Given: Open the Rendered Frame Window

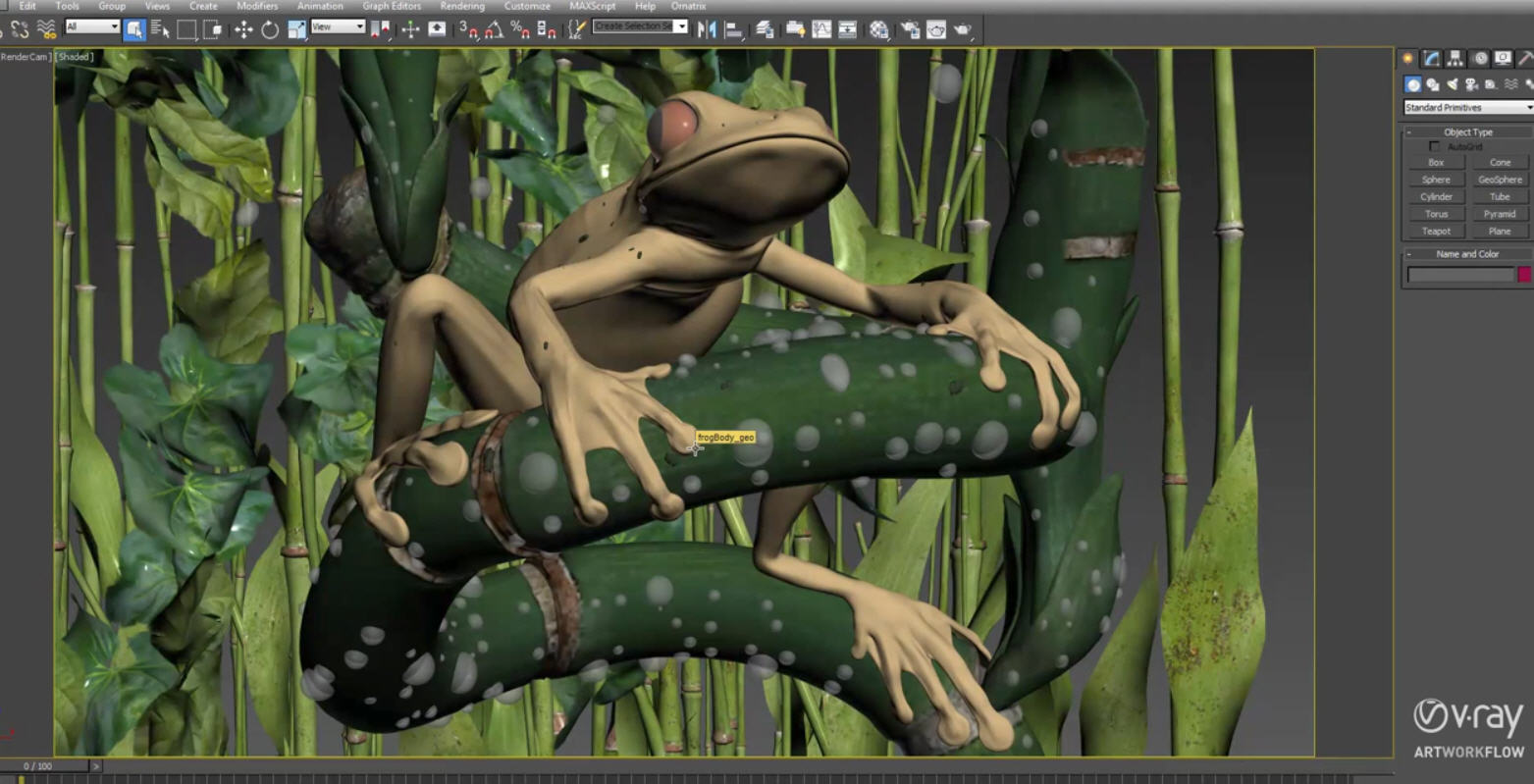Looking at the screenshot, I should coord(936,29).
